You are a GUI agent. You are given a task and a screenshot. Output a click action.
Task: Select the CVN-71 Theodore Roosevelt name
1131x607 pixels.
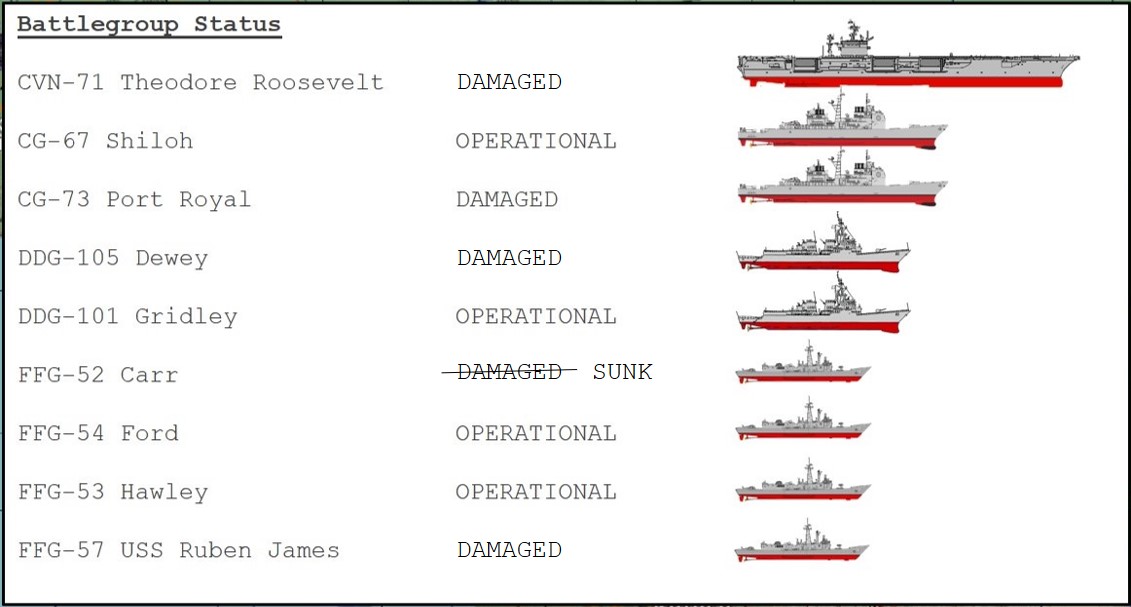pyautogui.click(x=200, y=83)
